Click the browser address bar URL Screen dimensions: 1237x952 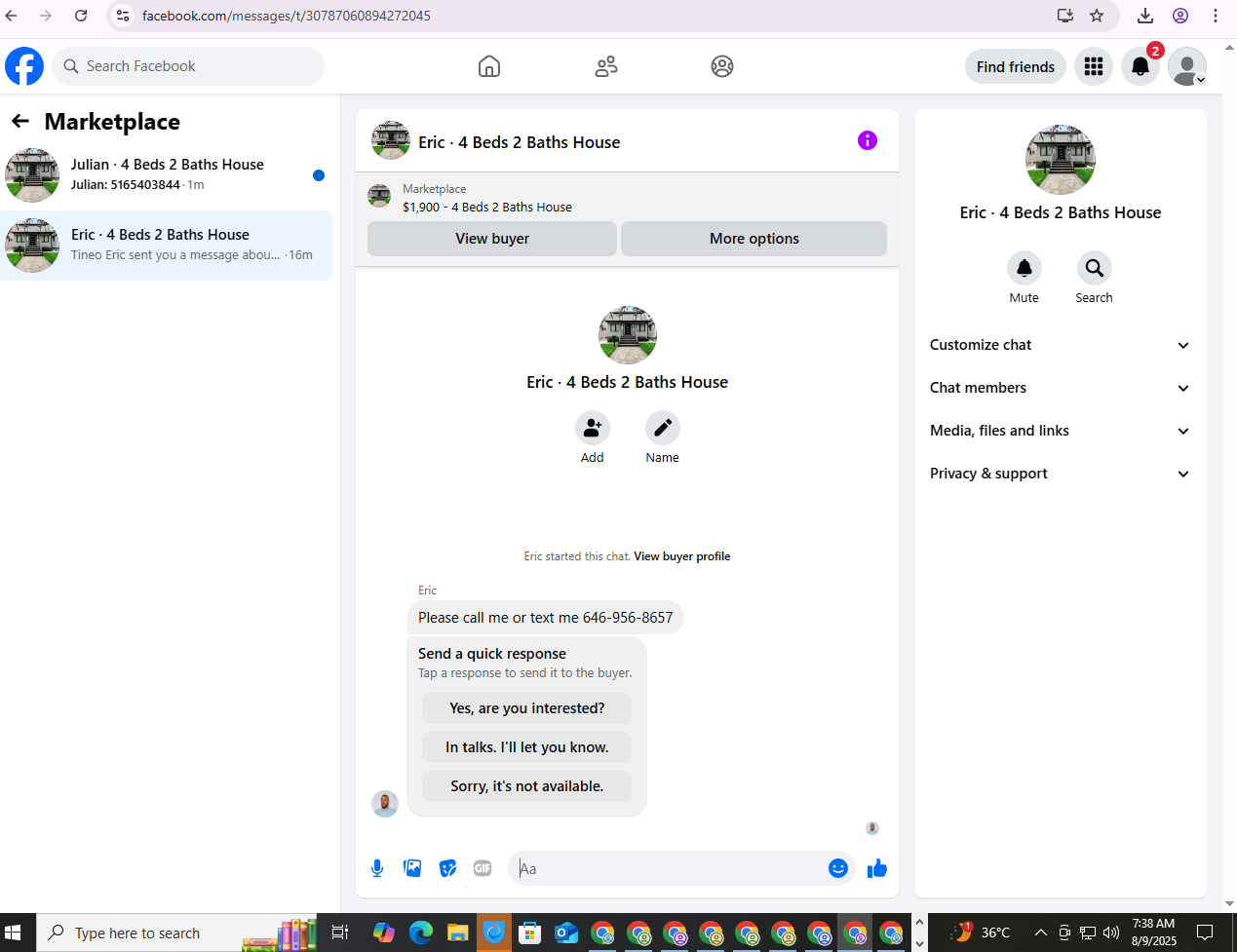pyautogui.click(x=287, y=16)
